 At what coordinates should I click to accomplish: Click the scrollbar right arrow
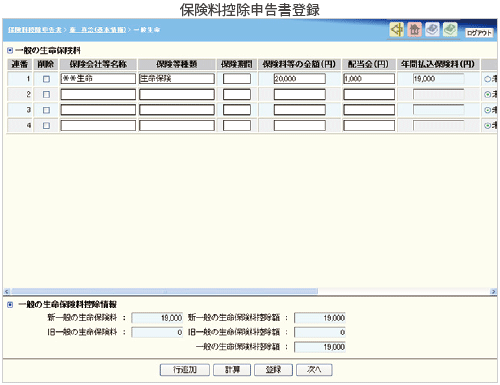pos(493,291)
